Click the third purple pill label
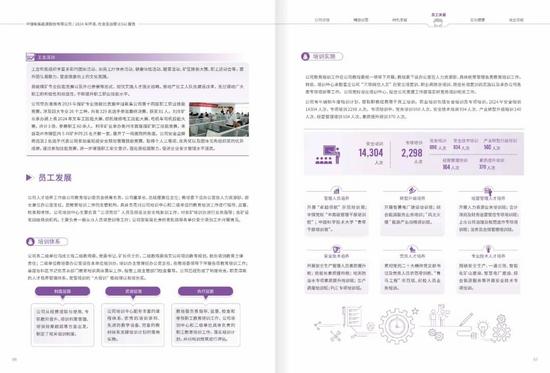The image size is (550, 373). (x=206, y=291)
